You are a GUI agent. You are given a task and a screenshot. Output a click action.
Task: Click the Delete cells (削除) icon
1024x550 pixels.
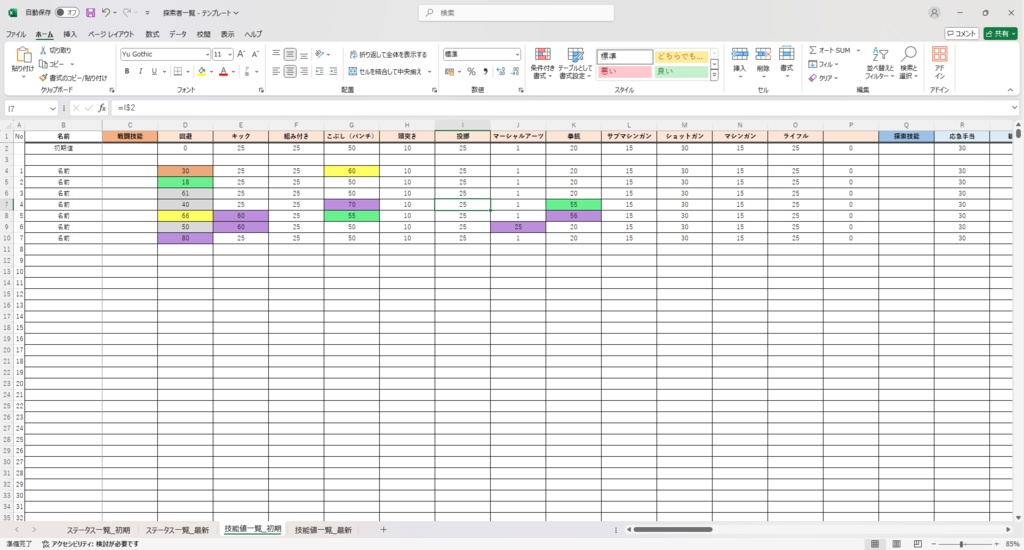tap(763, 55)
